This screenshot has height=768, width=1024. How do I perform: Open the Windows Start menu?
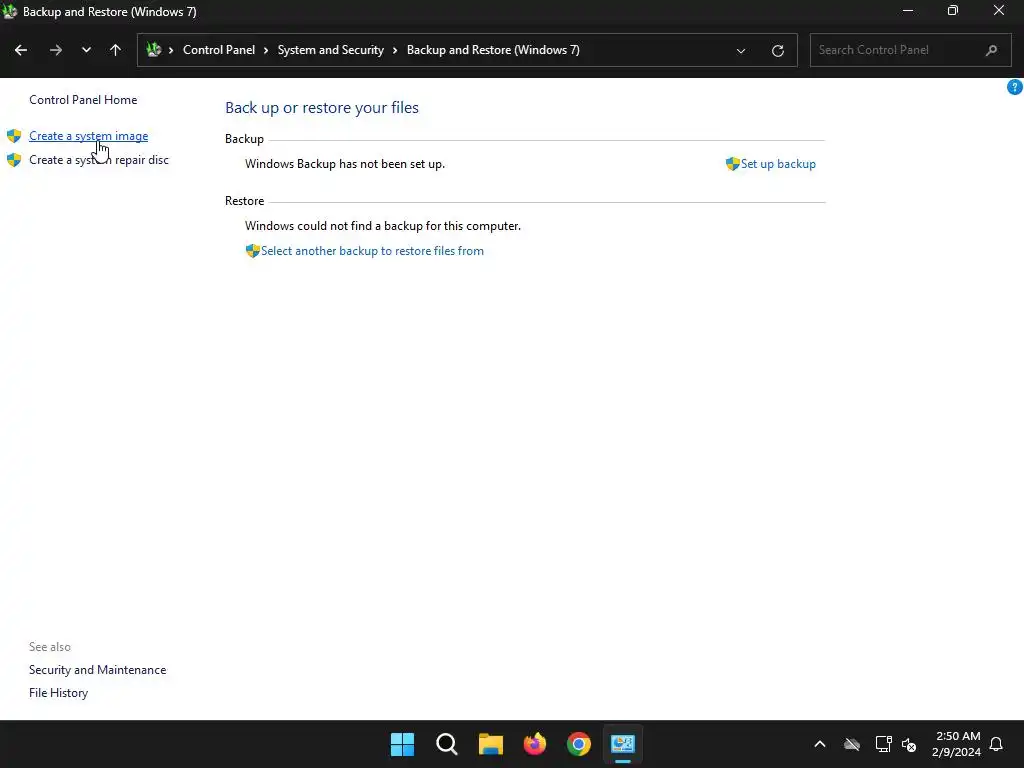pyautogui.click(x=402, y=744)
